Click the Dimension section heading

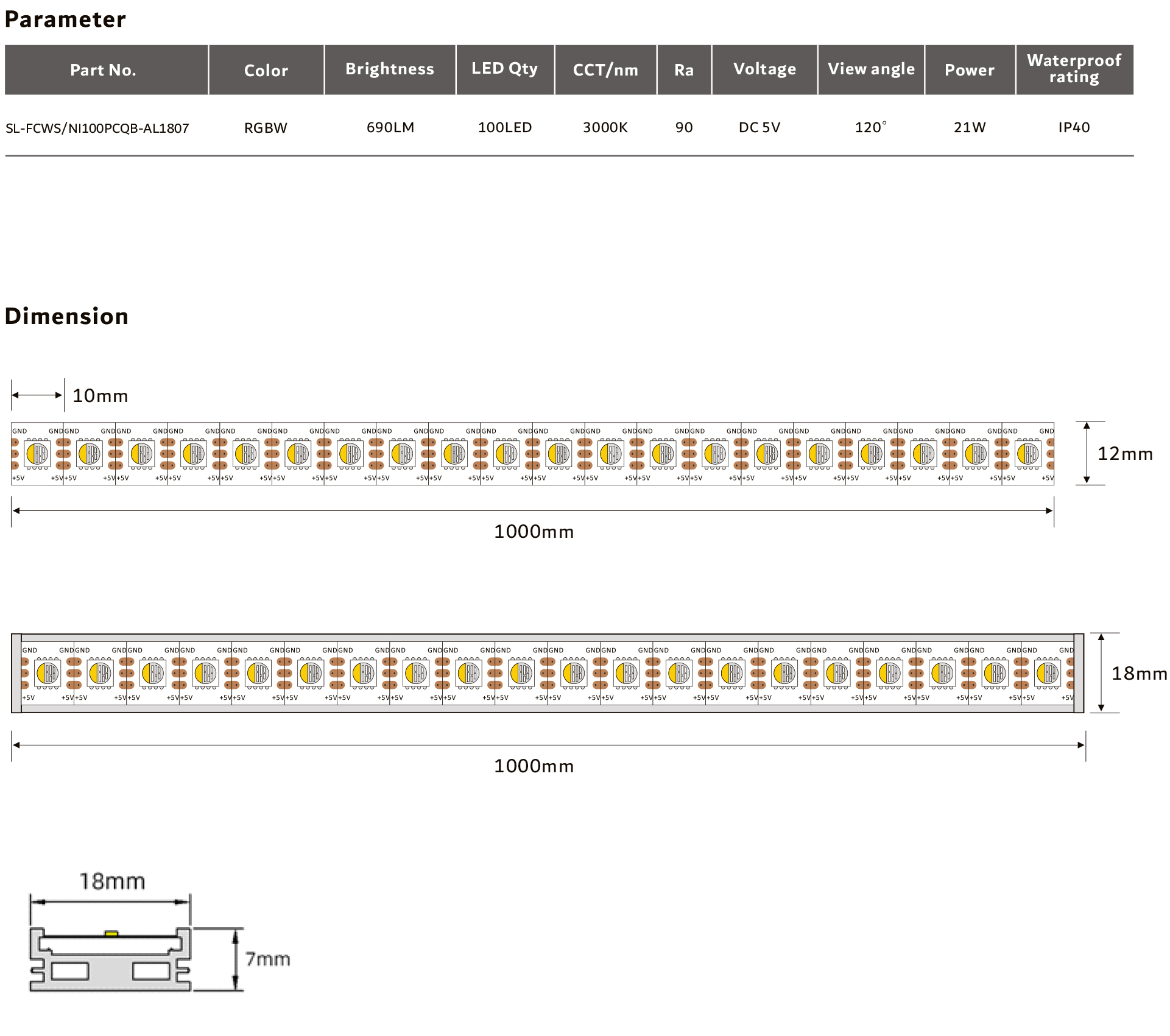(67, 316)
